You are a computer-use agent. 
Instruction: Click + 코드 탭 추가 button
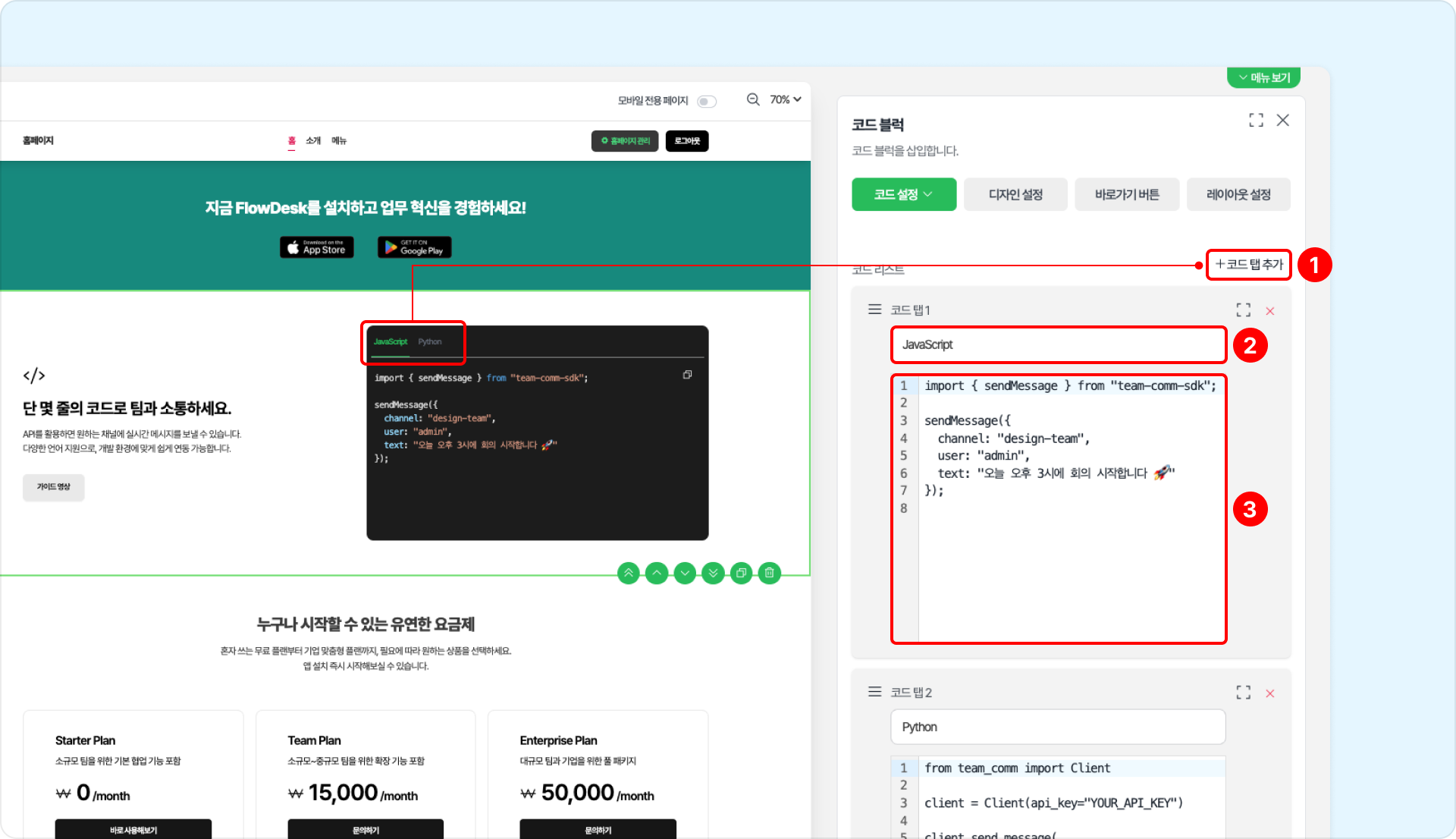1248,264
